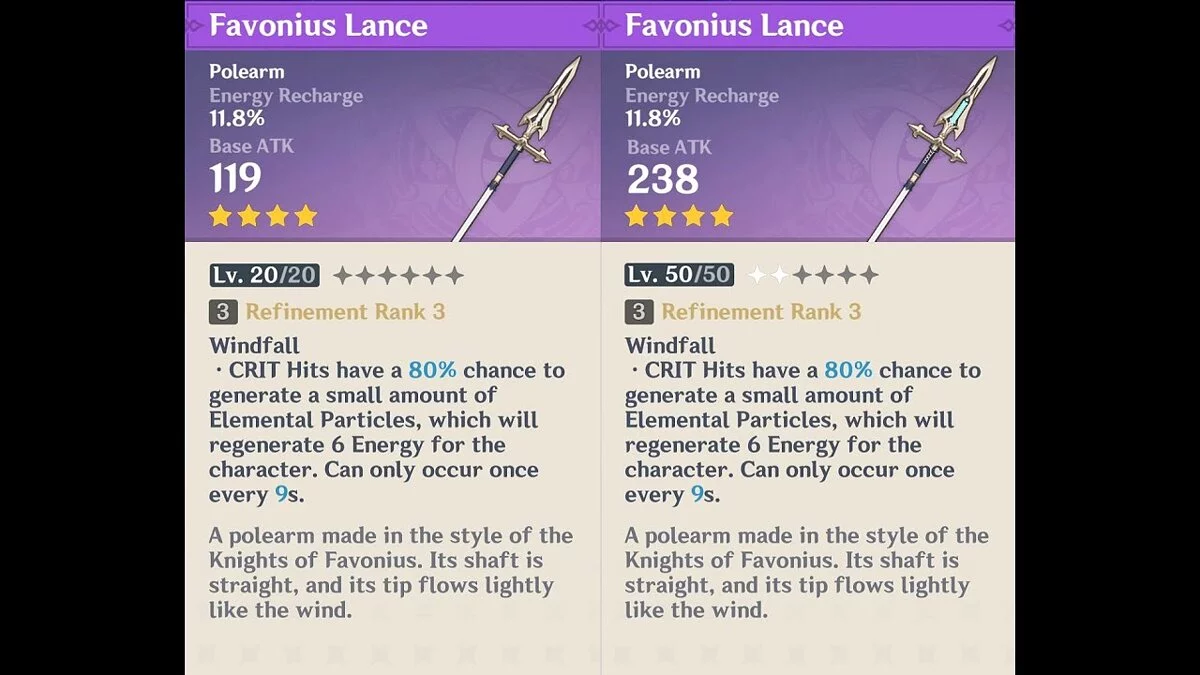Click the Windfall heading on the right card
This screenshot has width=1200, height=675.
[670, 346]
